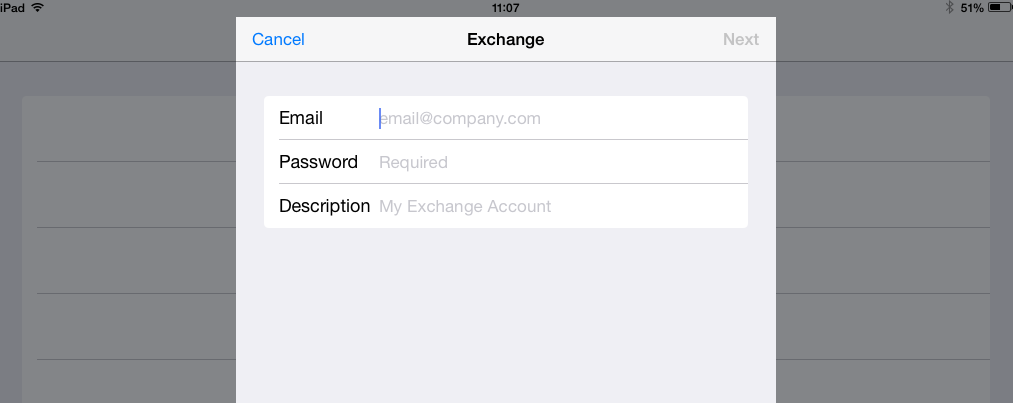Click the Password row label

click(318, 162)
